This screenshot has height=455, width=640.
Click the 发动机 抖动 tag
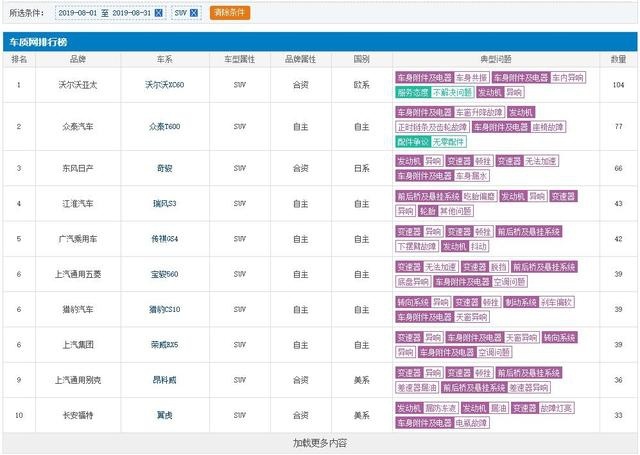[x=465, y=246]
